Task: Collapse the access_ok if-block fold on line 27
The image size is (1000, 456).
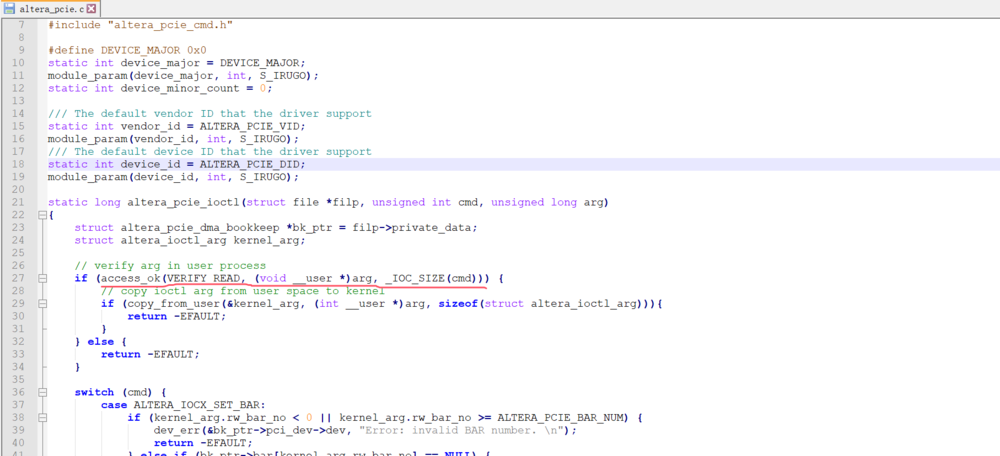Action: tap(42, 278)
